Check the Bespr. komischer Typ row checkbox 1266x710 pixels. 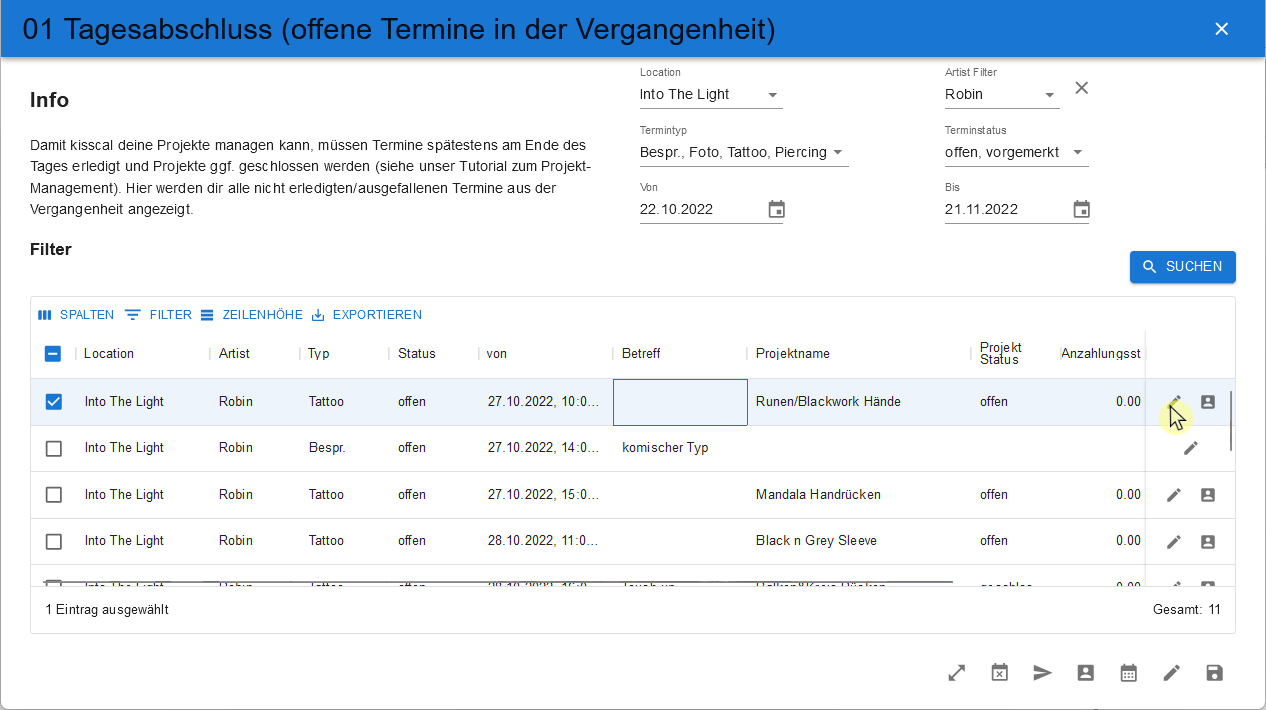(x=54, y=448)
